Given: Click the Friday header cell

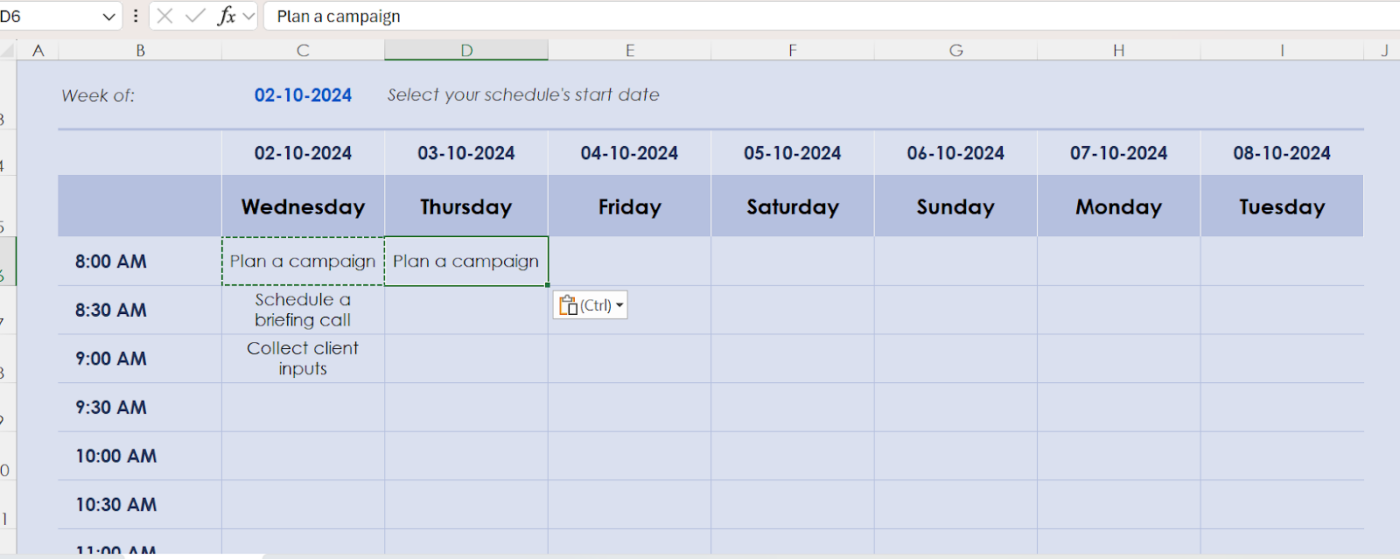Looking at the screenshot, I should pyautogui.click(x=630, y=207).
